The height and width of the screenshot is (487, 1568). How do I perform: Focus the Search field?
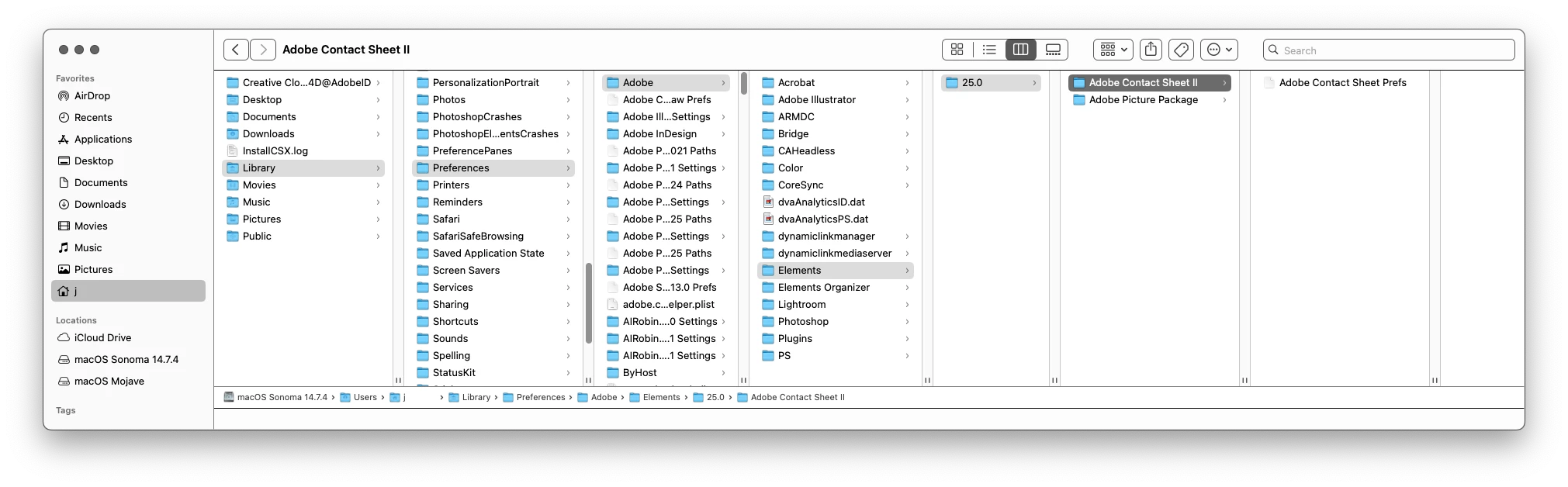[x=1389, y=50]
